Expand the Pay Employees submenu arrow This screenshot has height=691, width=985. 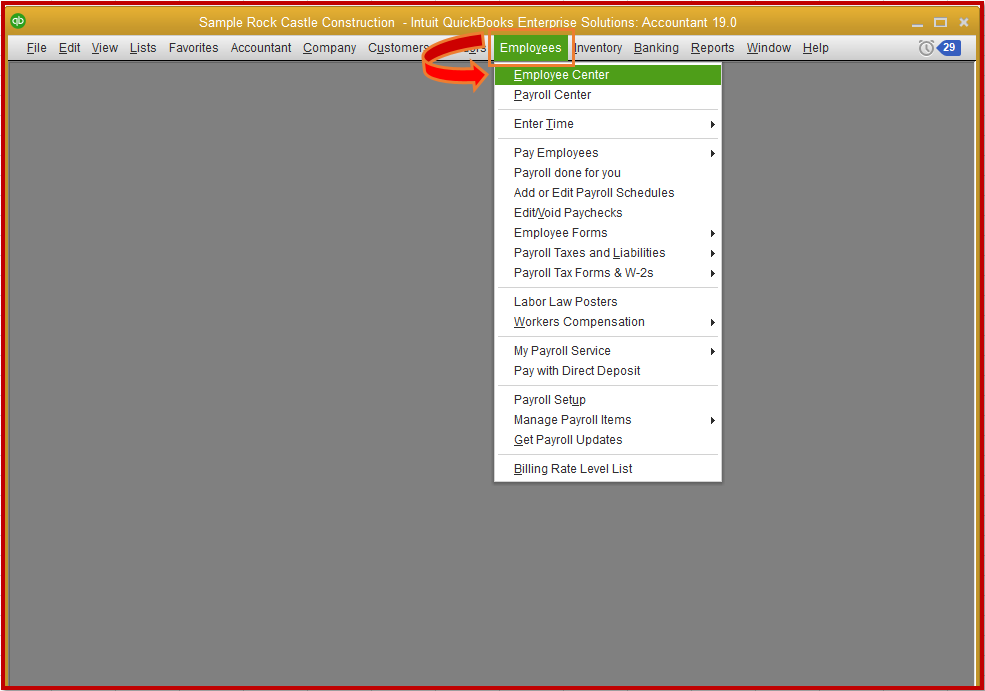712,153
